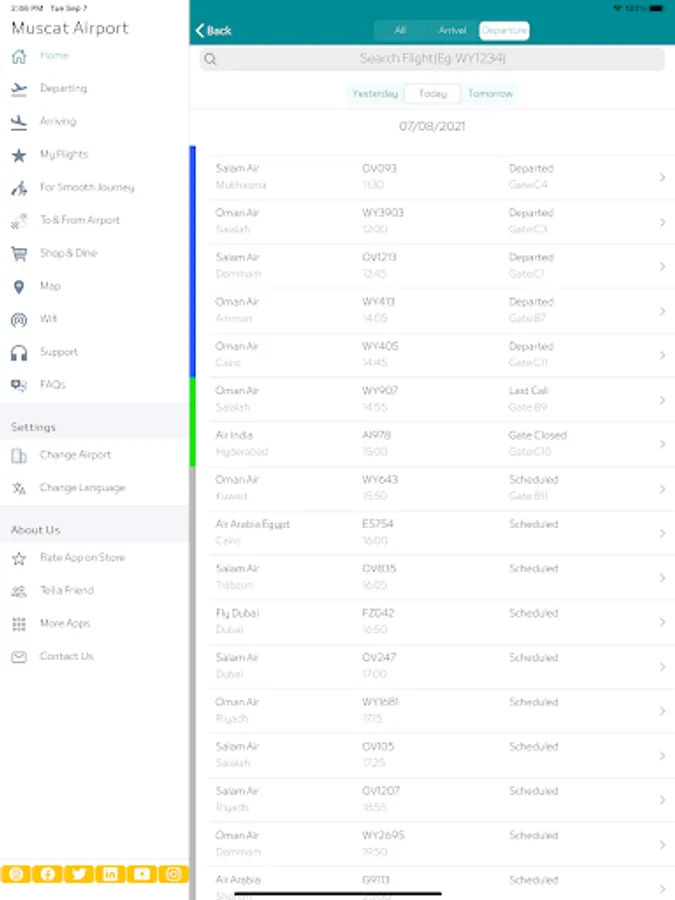This screenshot has height=900, width=675.
Task: Open chevron for Oman Air WY643
Action: [662, 489]
